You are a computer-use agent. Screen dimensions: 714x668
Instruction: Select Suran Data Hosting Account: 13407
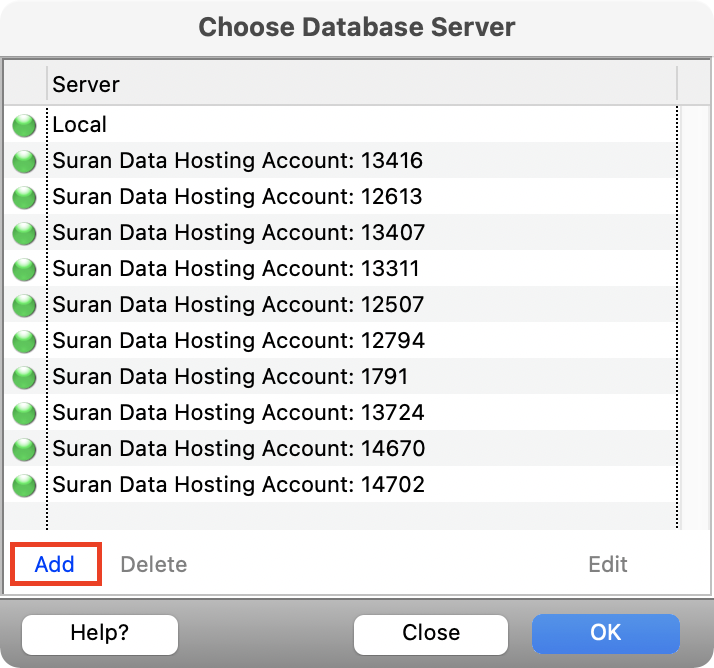point(238,233)
